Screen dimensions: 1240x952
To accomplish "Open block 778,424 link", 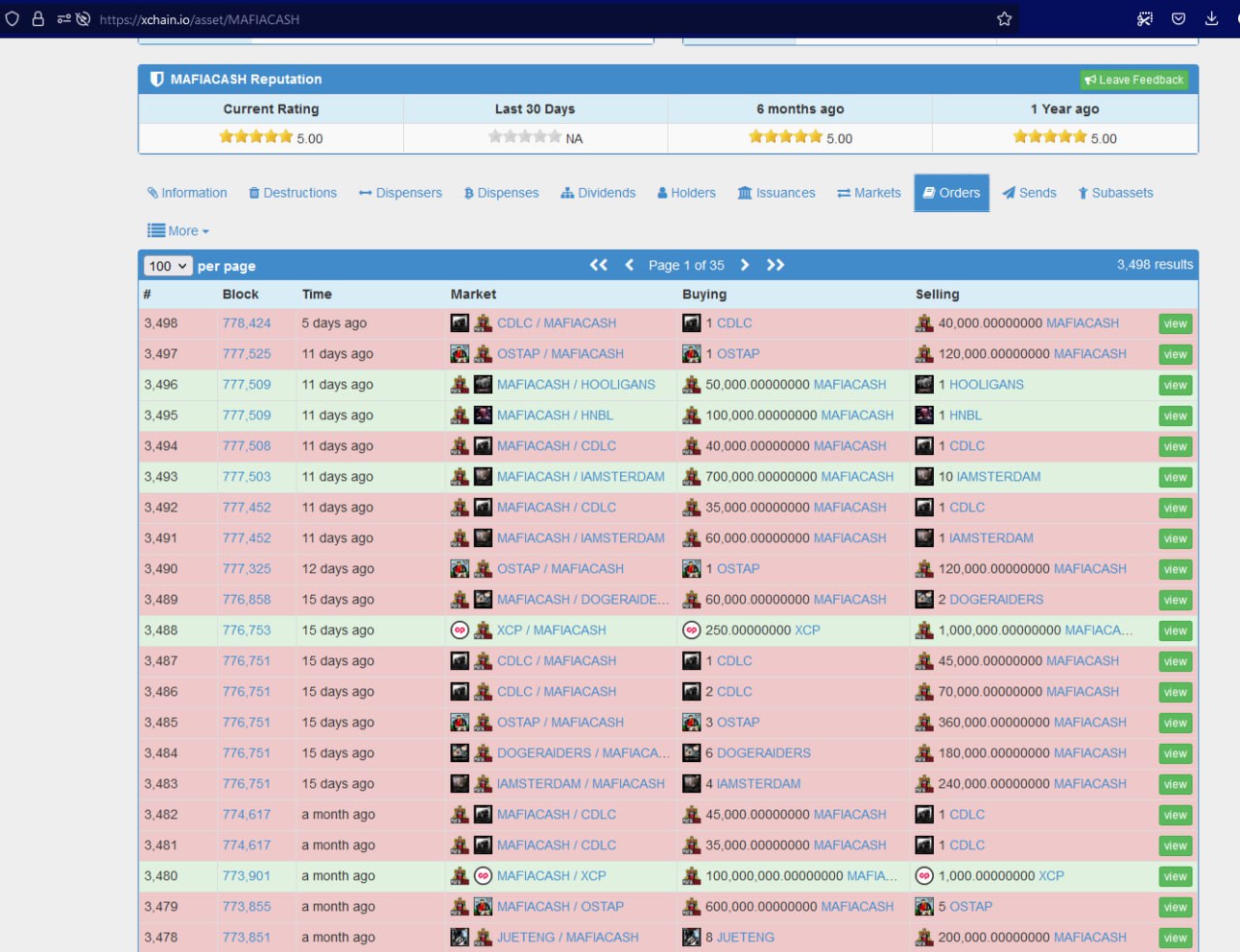I will [x=246, y=323].
